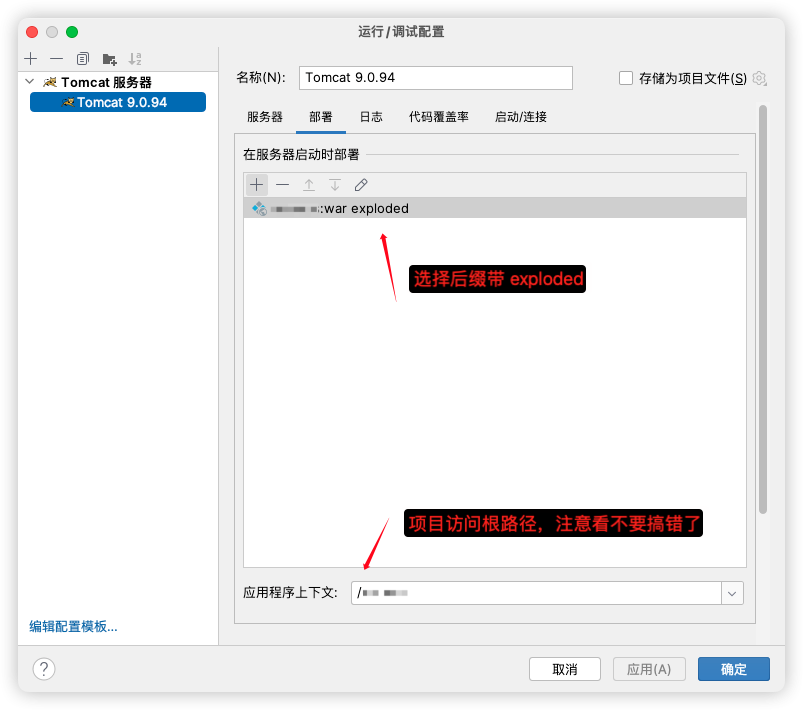803x710 pixels.
Task: Select the Tomcat 服务器 tree node
Action: tap(107, 82)
